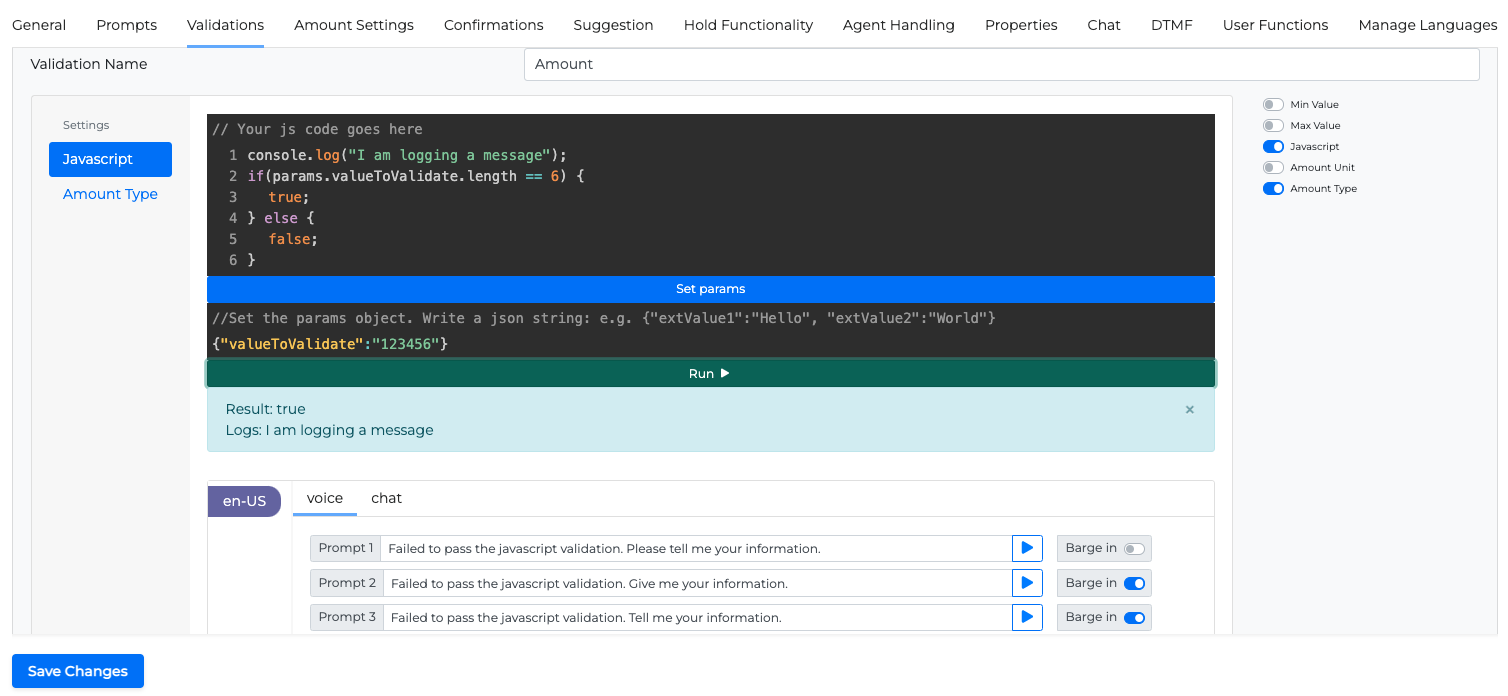The height and width of the screenshot is (696, 1508).
Task: Disable the Javascript validation toggle
Action: click(1273, 147)
